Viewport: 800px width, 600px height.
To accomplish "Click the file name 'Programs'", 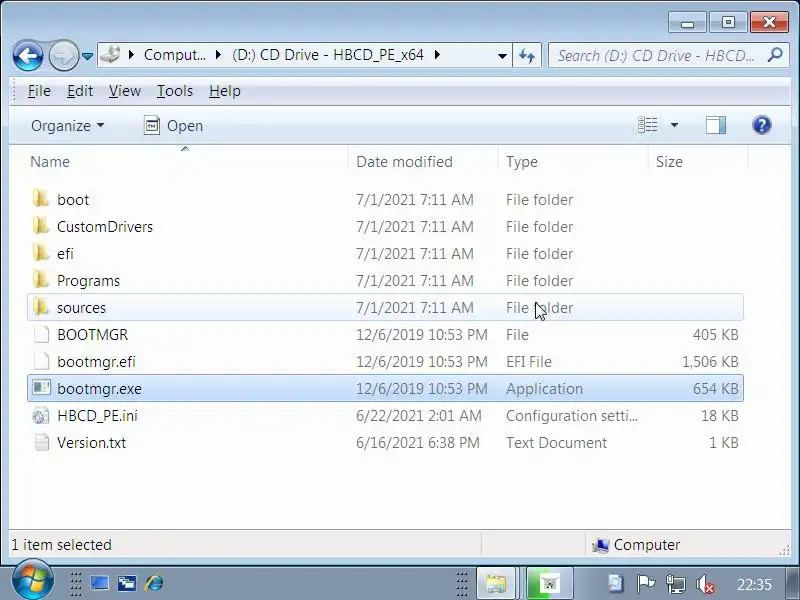I will point(88,281).
